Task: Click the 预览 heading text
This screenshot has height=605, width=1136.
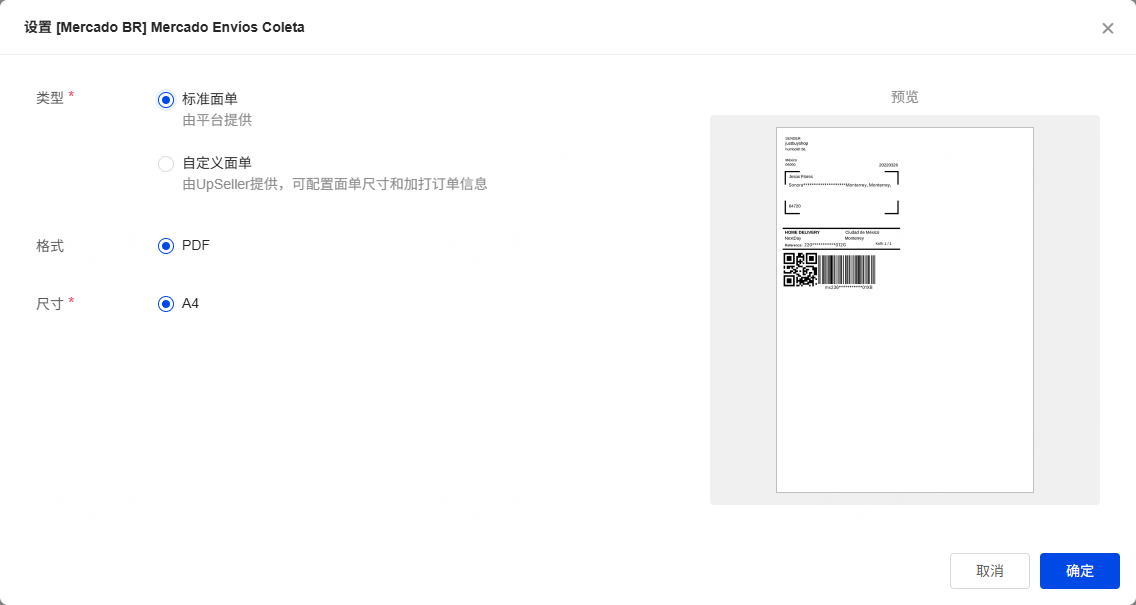Action: click(904, 97)
